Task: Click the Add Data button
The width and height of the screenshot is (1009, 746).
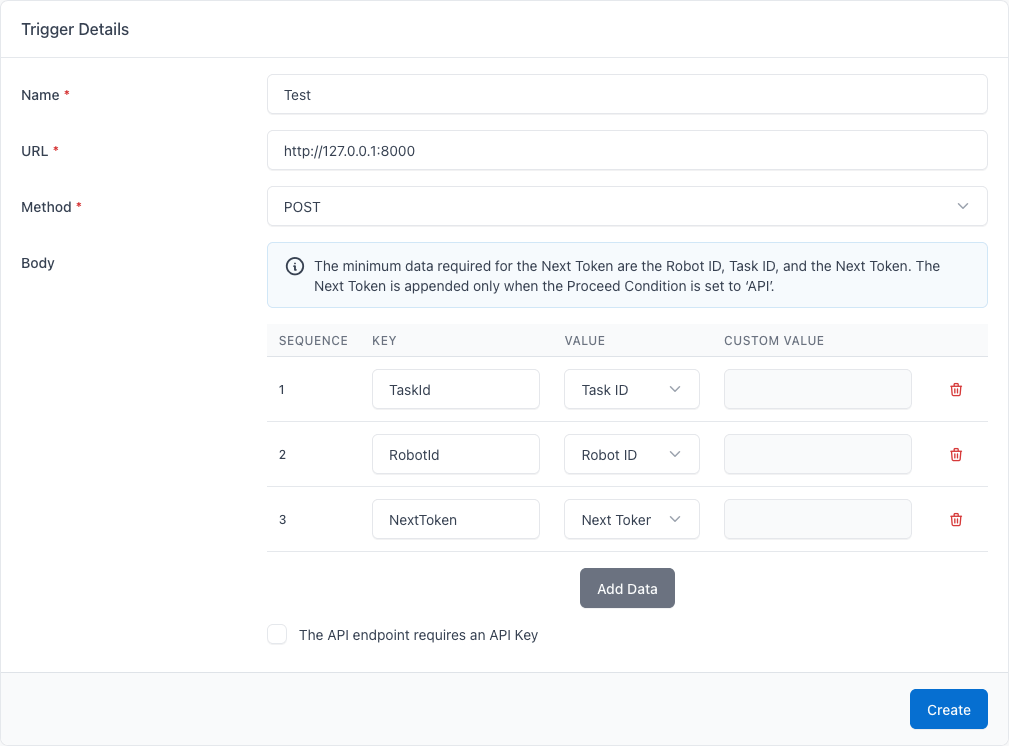Action: pyautogui.click(x=627, y=588)
